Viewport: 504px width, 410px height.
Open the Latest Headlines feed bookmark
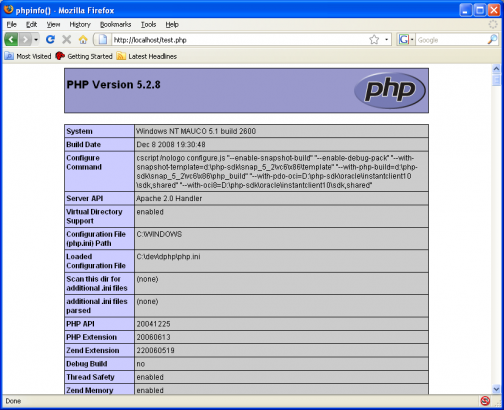coord(147,56)
